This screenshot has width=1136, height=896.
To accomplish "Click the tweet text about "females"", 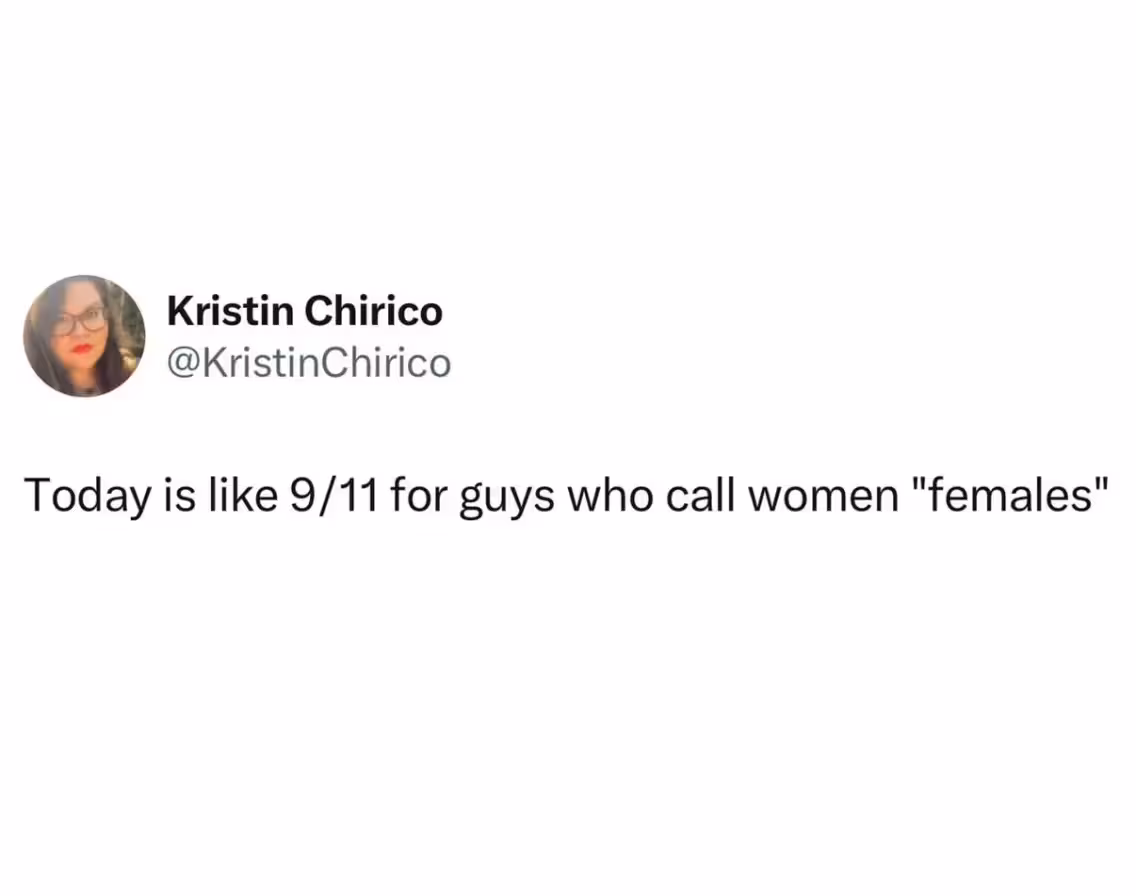I will point(567,496).
